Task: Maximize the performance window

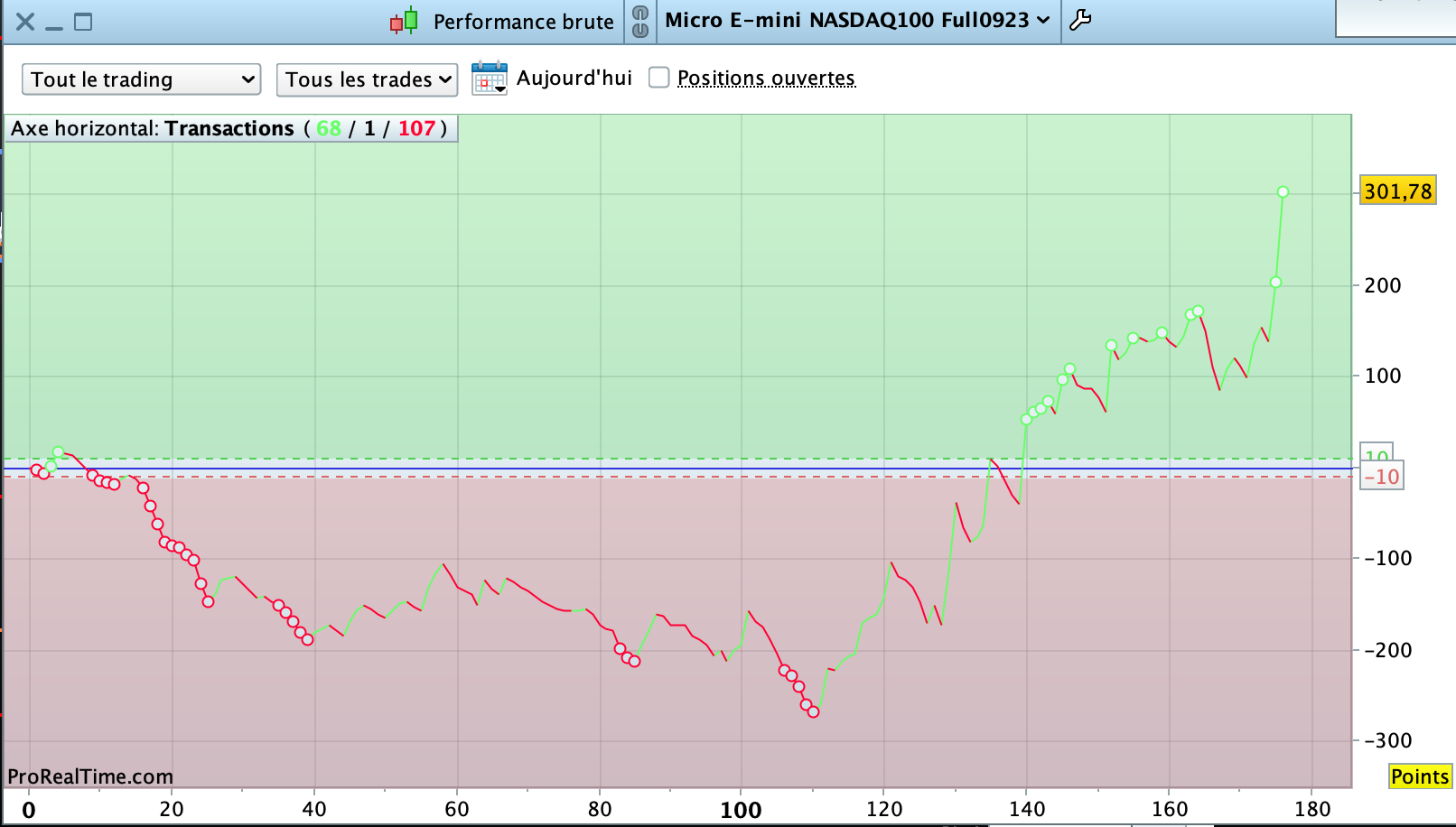Action: pyautogui.click(x=83, y=22)
